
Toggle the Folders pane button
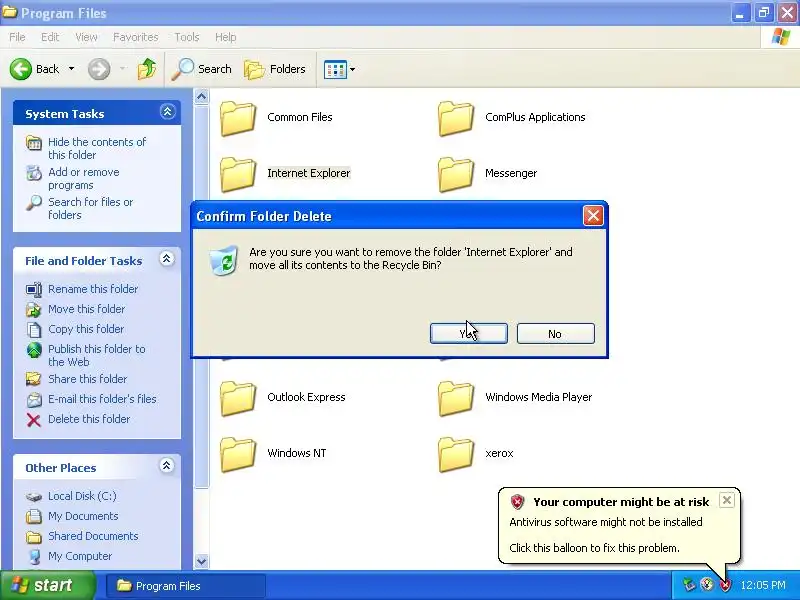[275, 69]
